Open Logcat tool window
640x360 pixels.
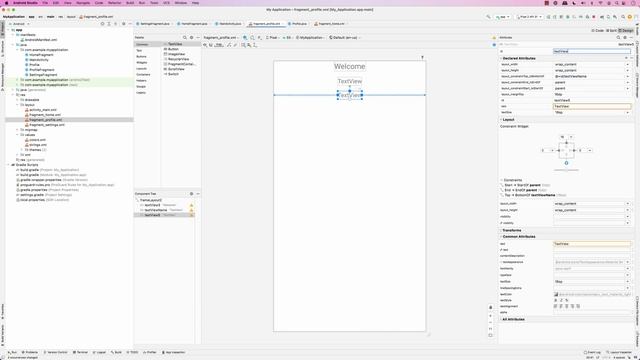100,352
